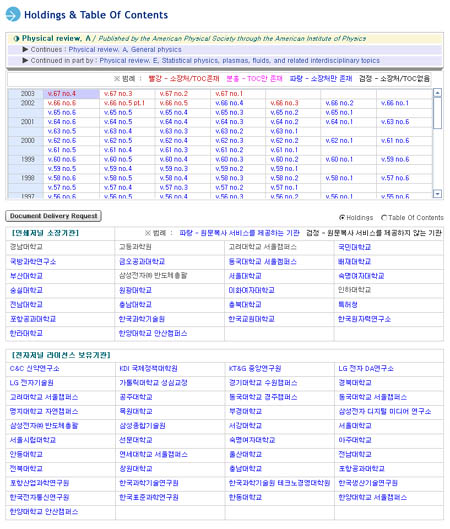
Task: Open issue v.65 no.3
Action: [x=229, y=112]
